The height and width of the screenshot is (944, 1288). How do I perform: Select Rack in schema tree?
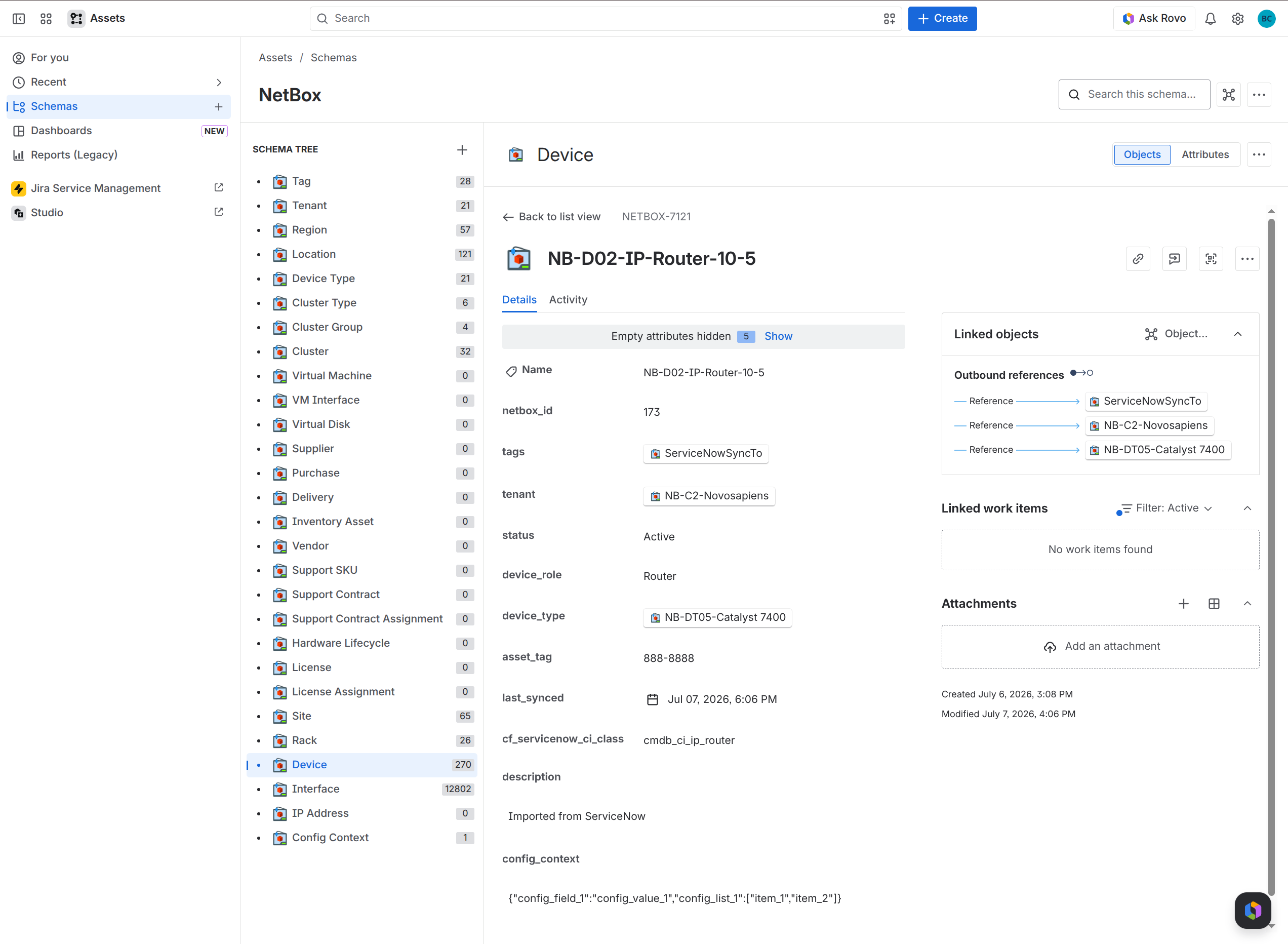click(362, 740)
